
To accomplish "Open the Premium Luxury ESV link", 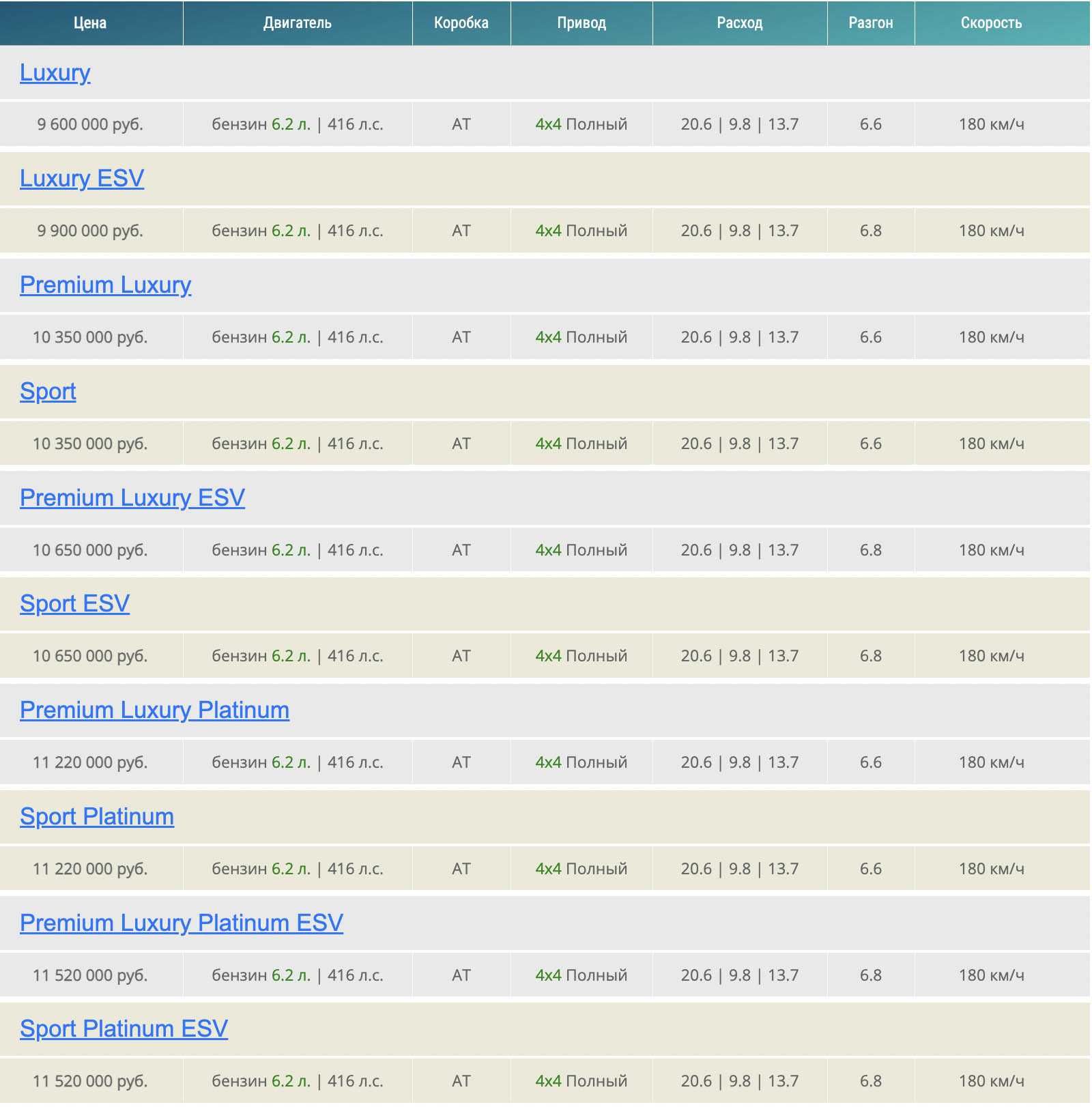I will (x=132, y=498).
